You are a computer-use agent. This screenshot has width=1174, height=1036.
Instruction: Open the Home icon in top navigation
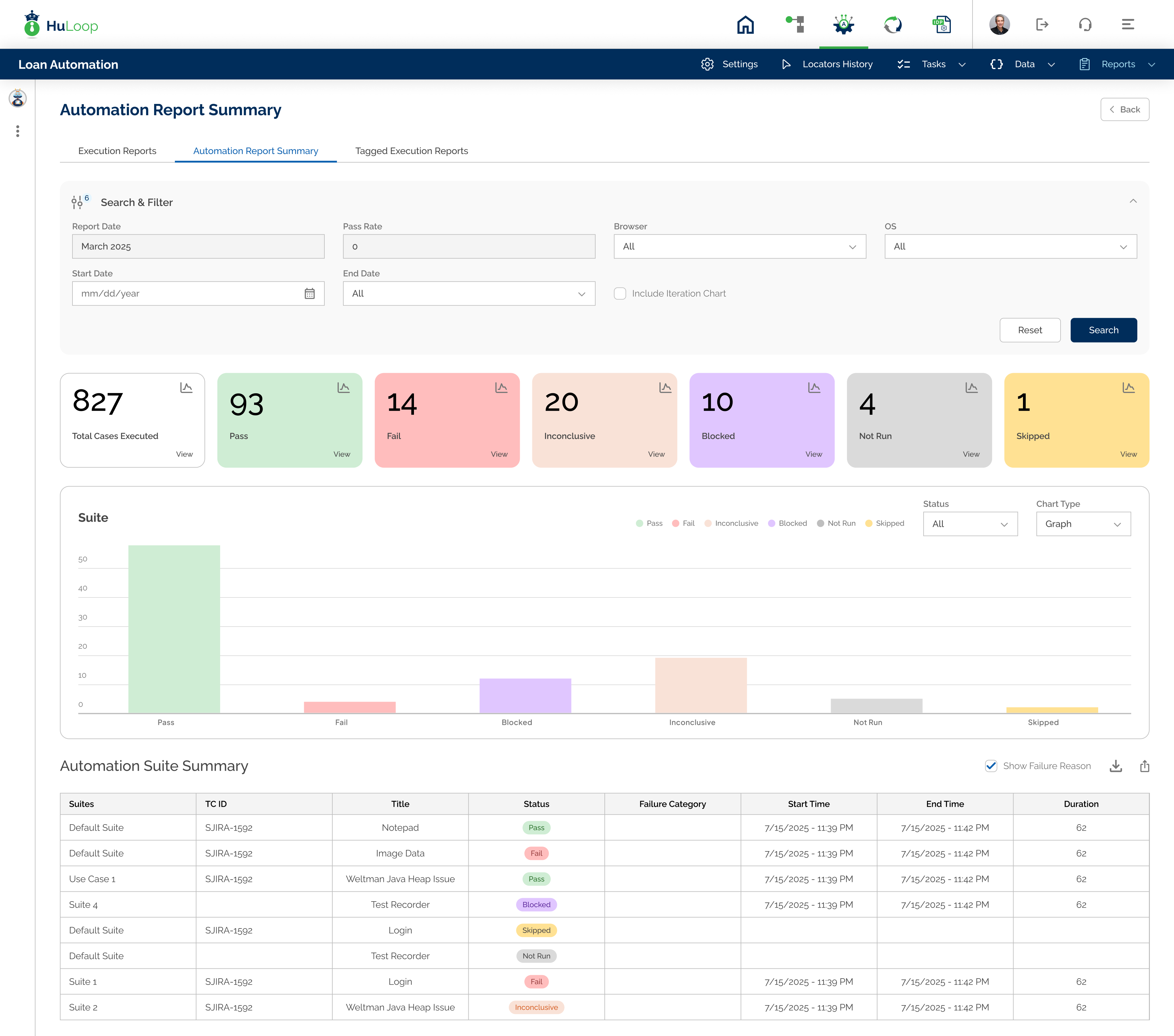746,25
